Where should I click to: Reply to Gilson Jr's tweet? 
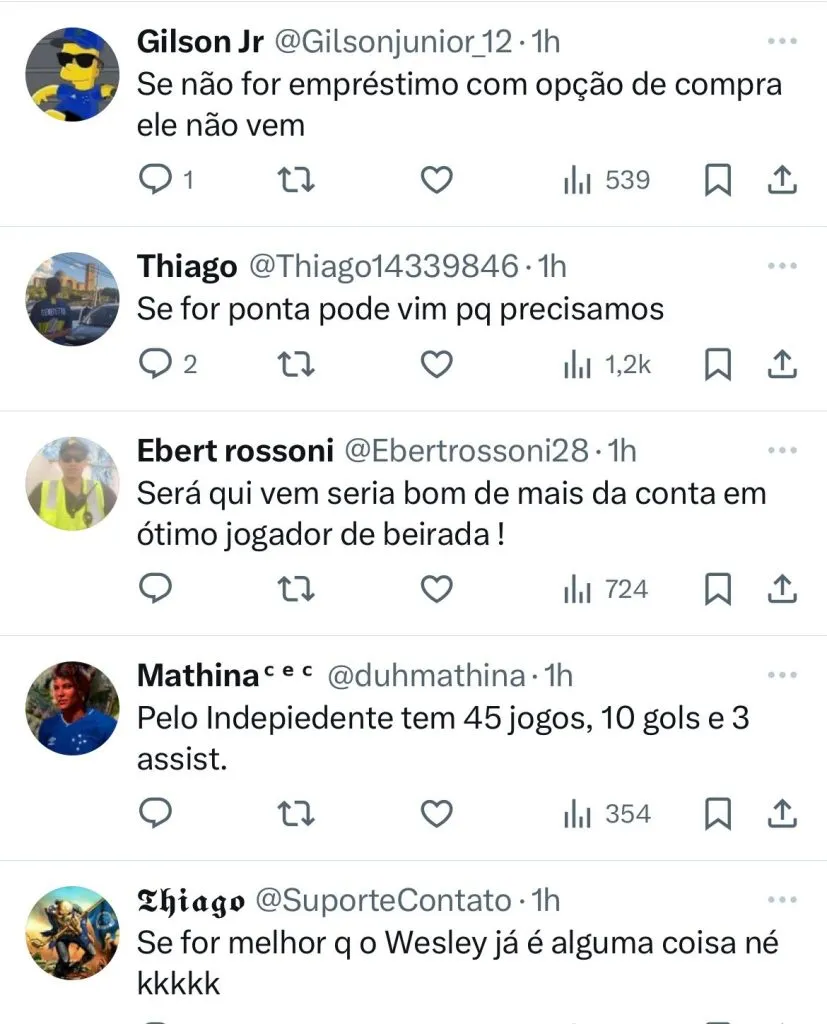point(155,180)
